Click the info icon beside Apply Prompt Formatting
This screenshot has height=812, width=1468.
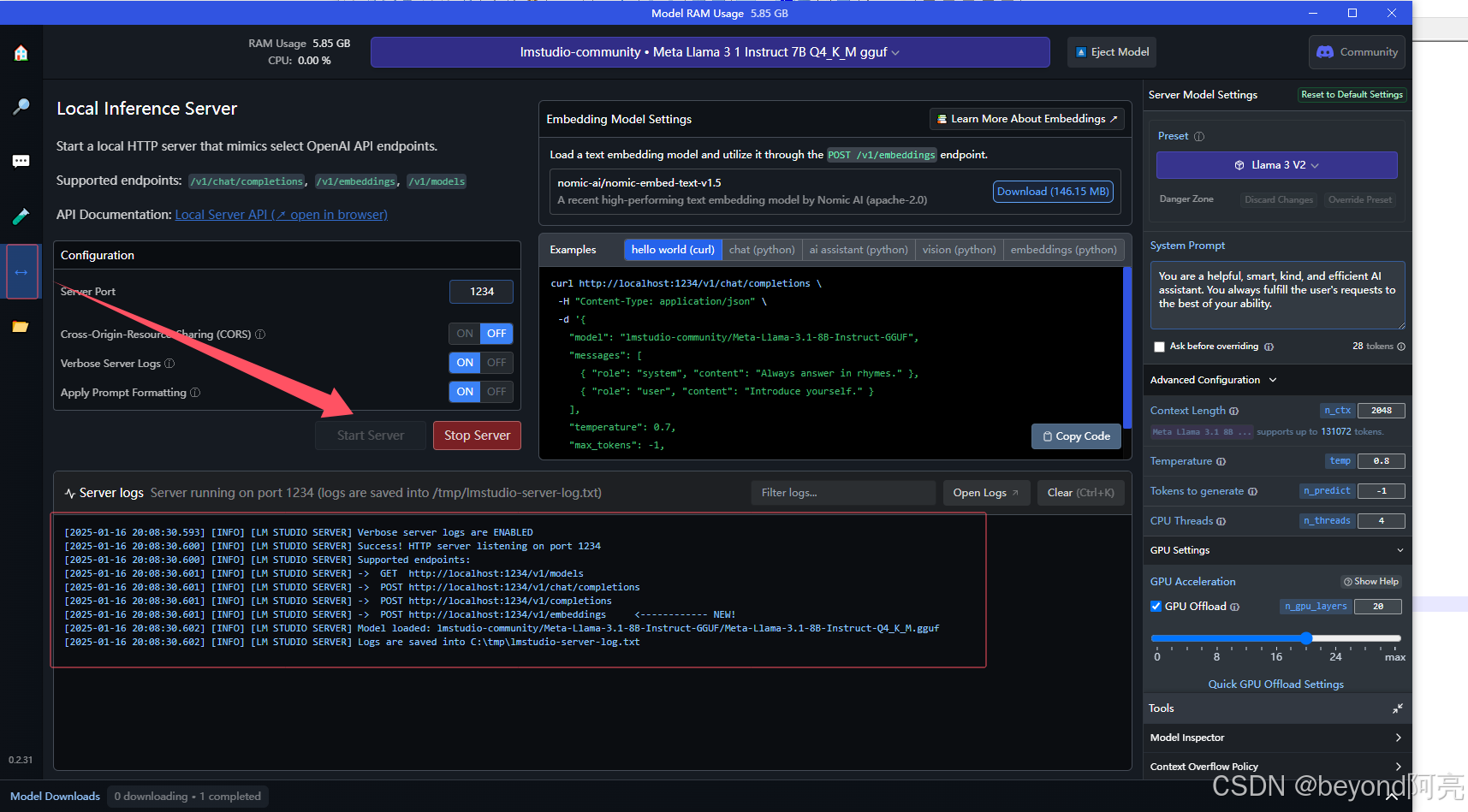pos(195,393)
